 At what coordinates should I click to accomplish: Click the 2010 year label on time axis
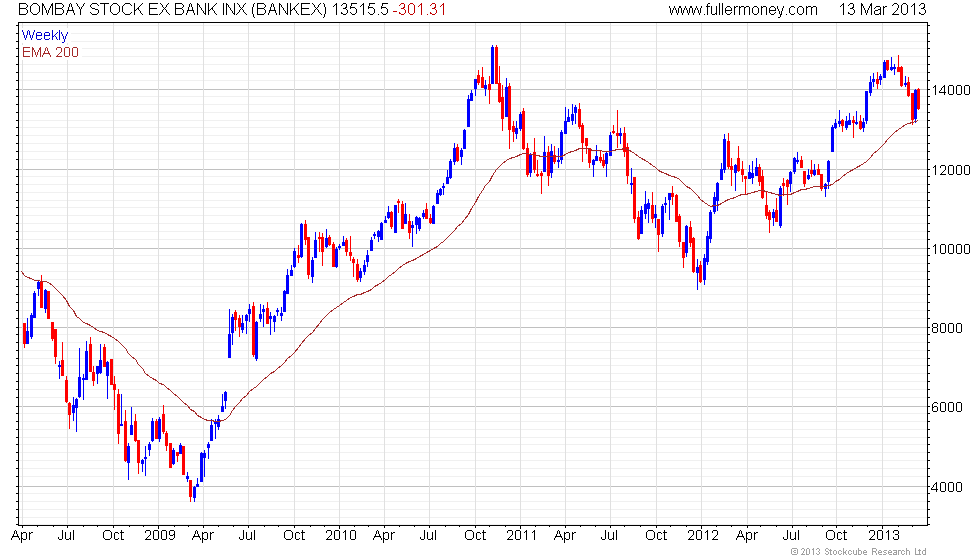341,535
